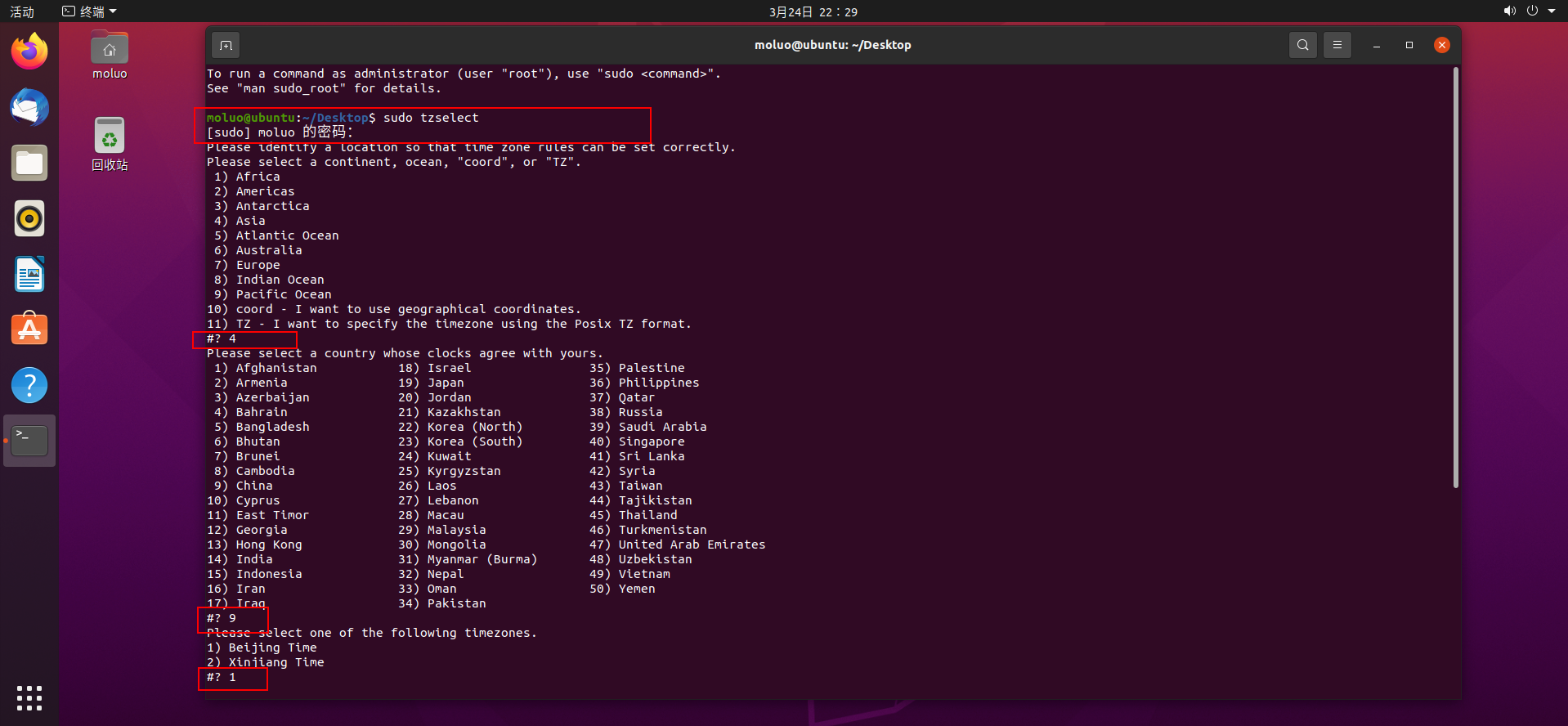Click the terminal vertical scrollbar
1568x726 pixels.
[x=1455, y=278]
